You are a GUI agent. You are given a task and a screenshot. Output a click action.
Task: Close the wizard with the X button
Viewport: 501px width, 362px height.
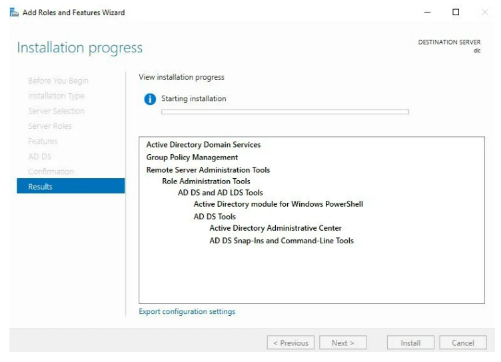485,12
